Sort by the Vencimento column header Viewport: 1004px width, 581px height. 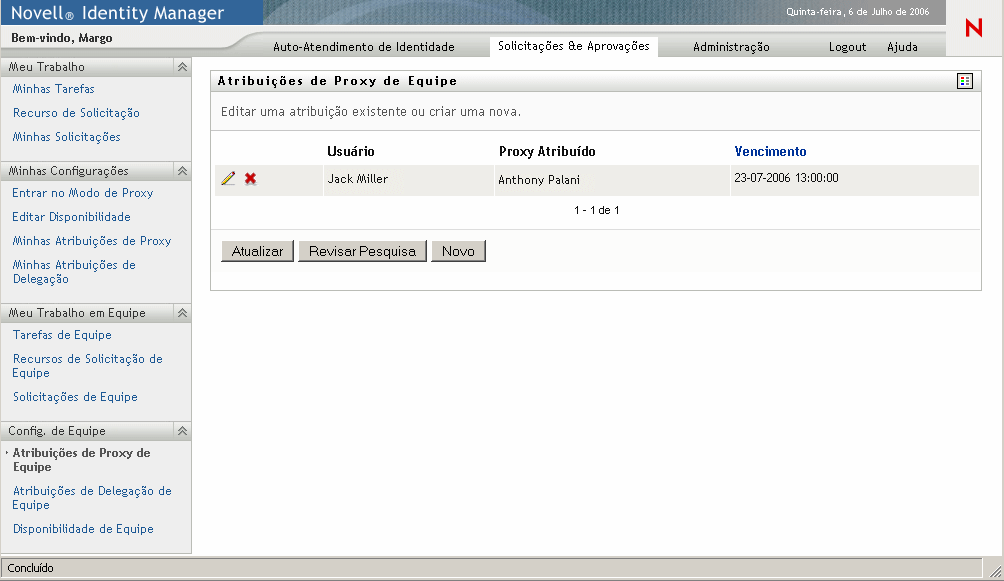click(770, 152)
